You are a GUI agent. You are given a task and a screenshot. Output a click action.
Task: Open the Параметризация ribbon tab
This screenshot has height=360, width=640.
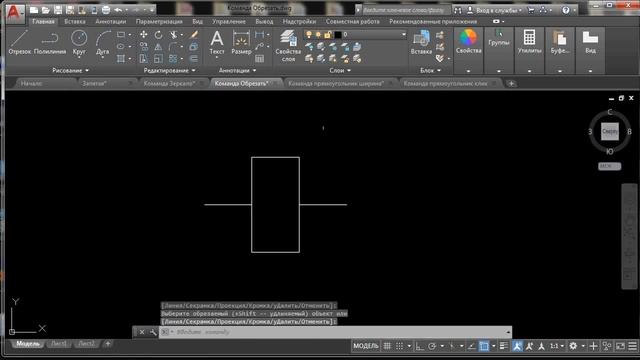[159, 21]
